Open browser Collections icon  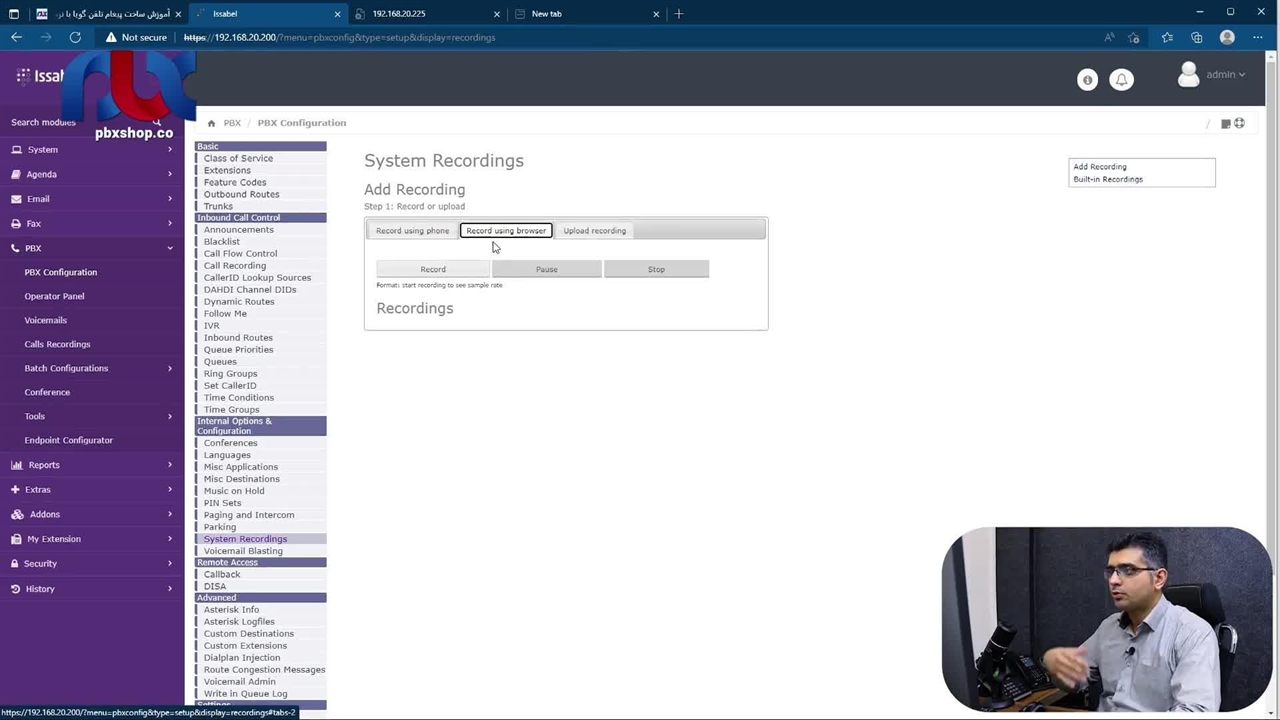pos(1196,37)
